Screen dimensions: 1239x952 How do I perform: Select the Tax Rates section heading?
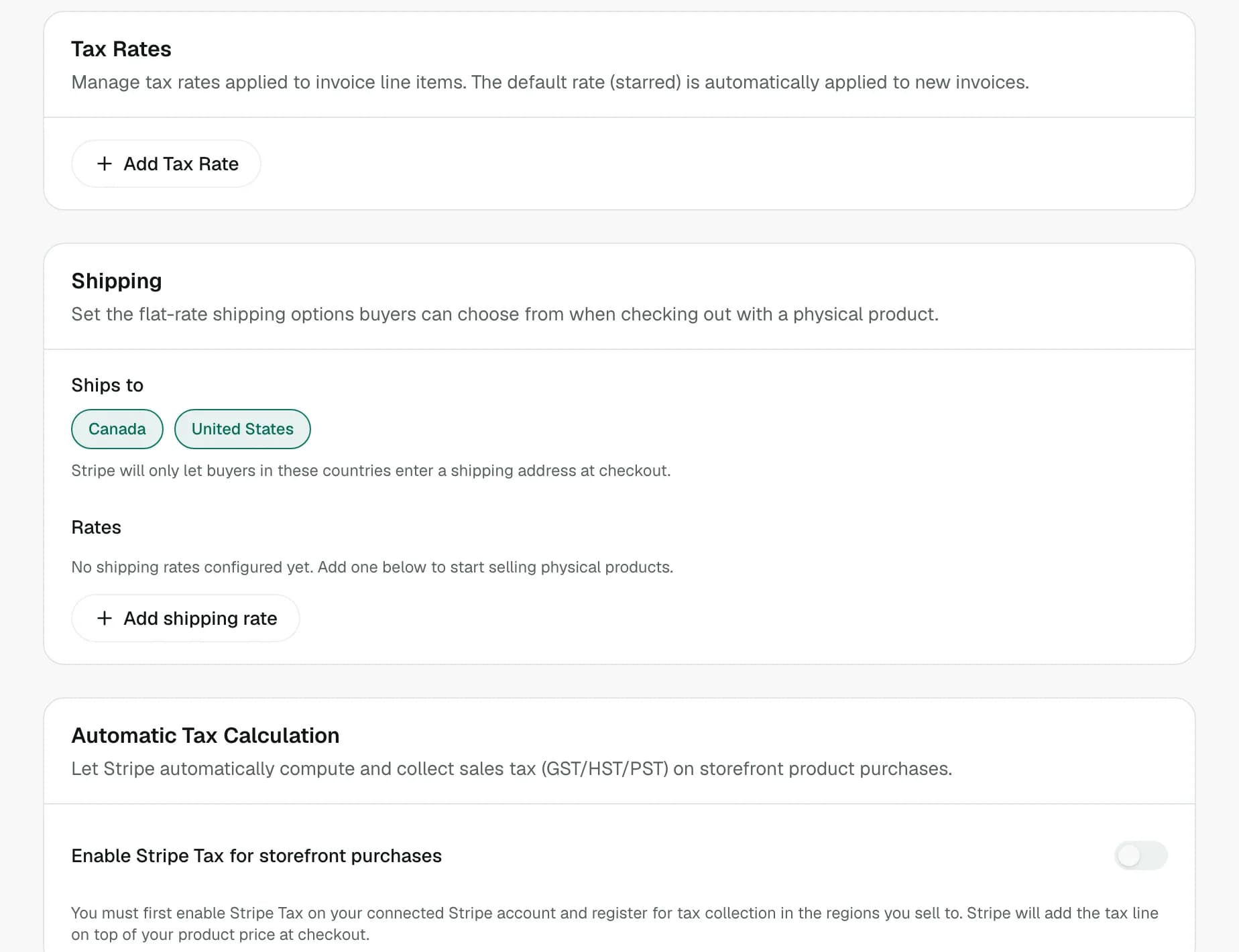click(121, 49)
